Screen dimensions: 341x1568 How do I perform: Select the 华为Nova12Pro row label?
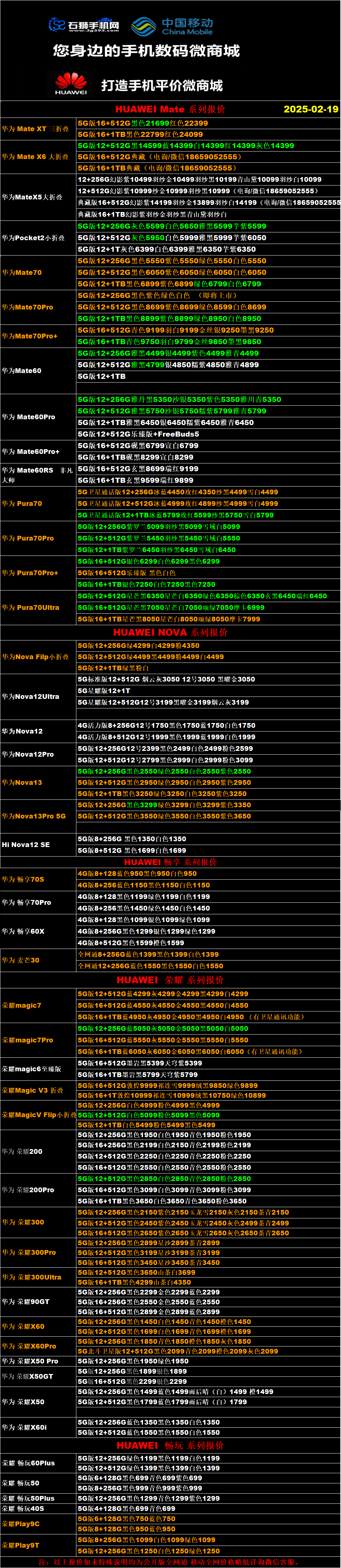click(28, 754)
